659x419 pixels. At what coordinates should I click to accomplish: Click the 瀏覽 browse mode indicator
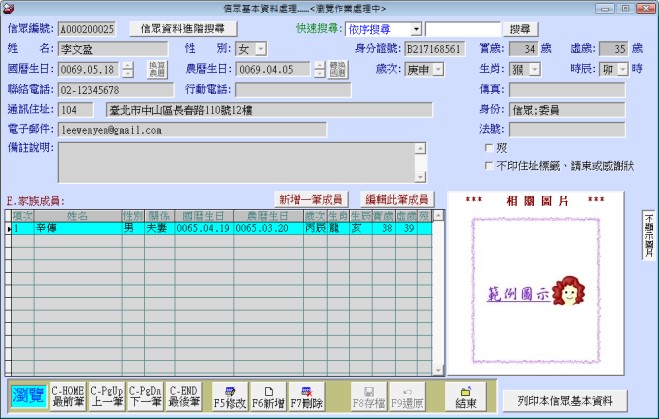coord(29,396)
